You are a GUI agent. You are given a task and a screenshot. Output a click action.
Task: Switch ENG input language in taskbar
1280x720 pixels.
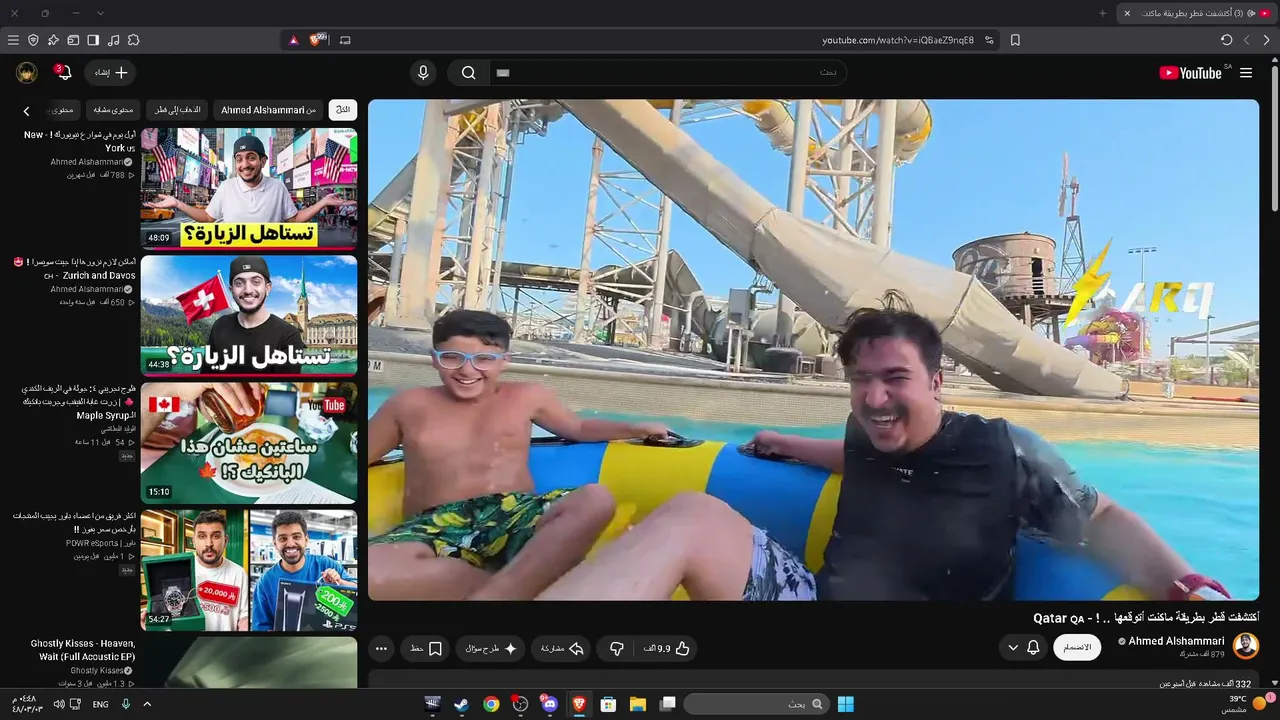pyautogui.click(x=101, y=704)
